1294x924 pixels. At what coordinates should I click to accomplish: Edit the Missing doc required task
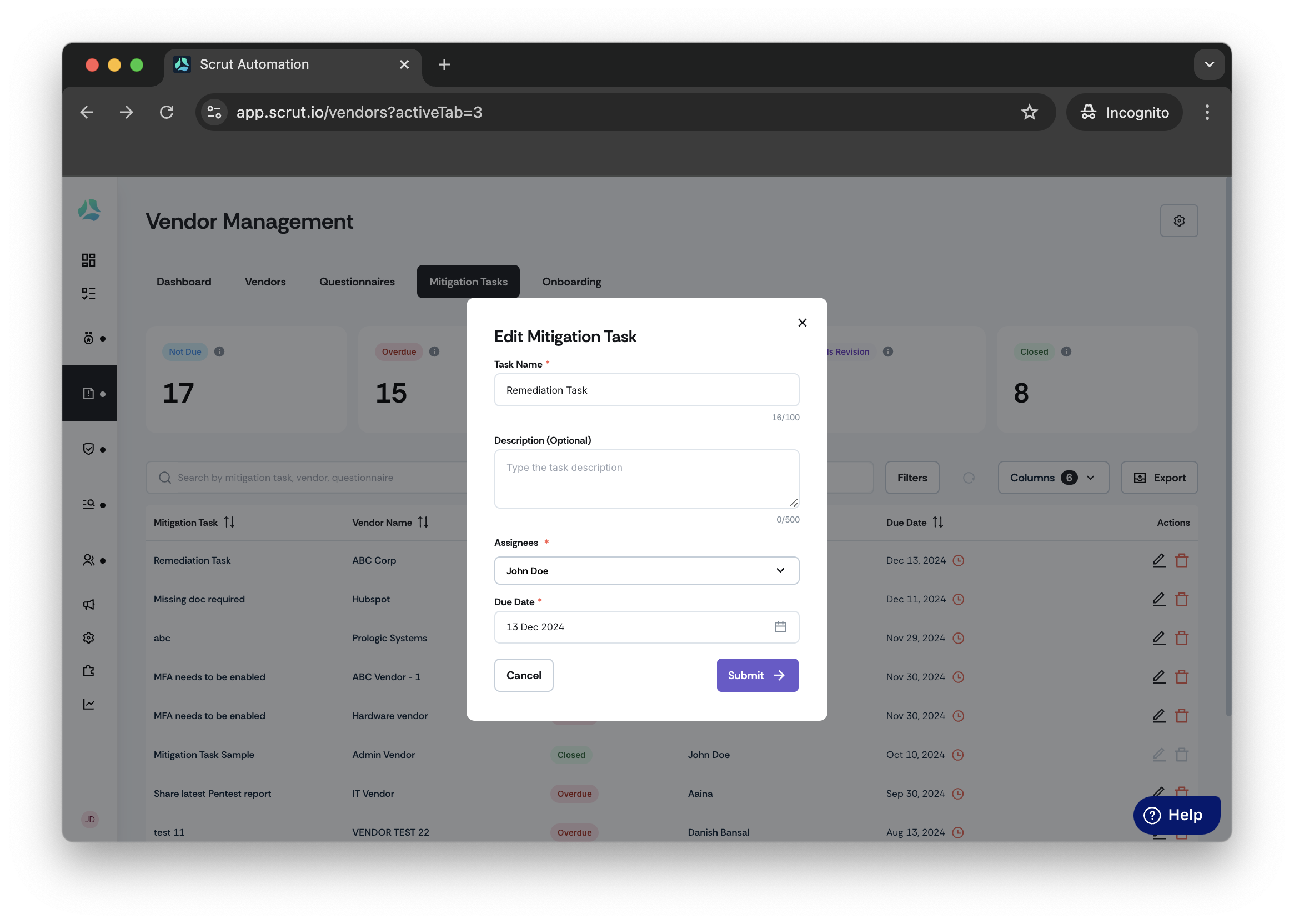tap(1158, 599)
